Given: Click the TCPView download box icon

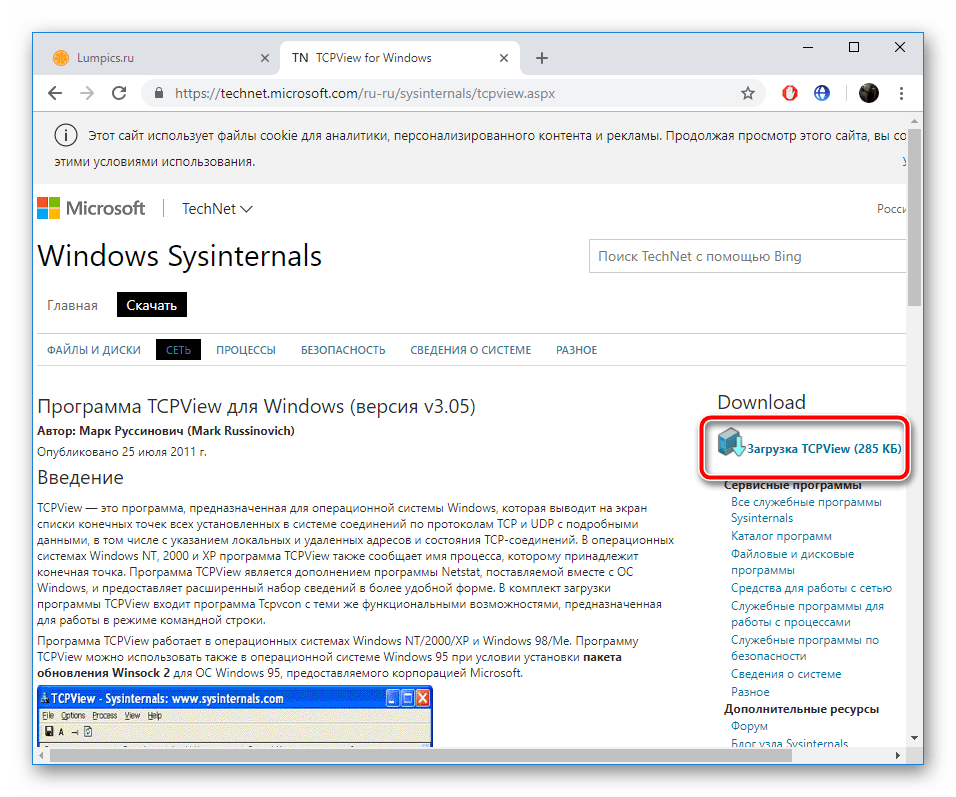Looking at the screenshot, I should tap(731, 443).
